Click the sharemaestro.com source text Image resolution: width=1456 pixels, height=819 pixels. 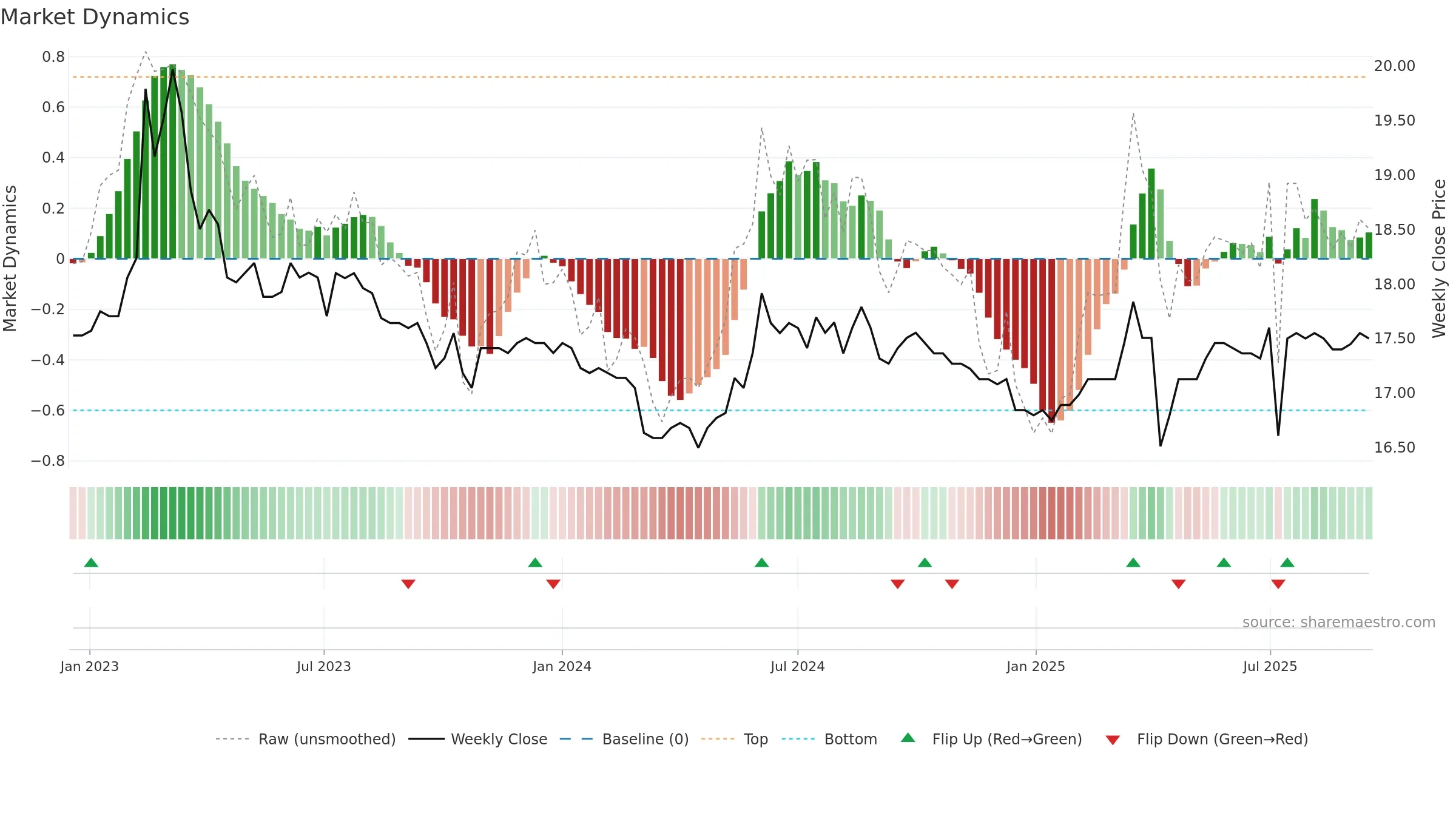click(x=1339, y=622)
